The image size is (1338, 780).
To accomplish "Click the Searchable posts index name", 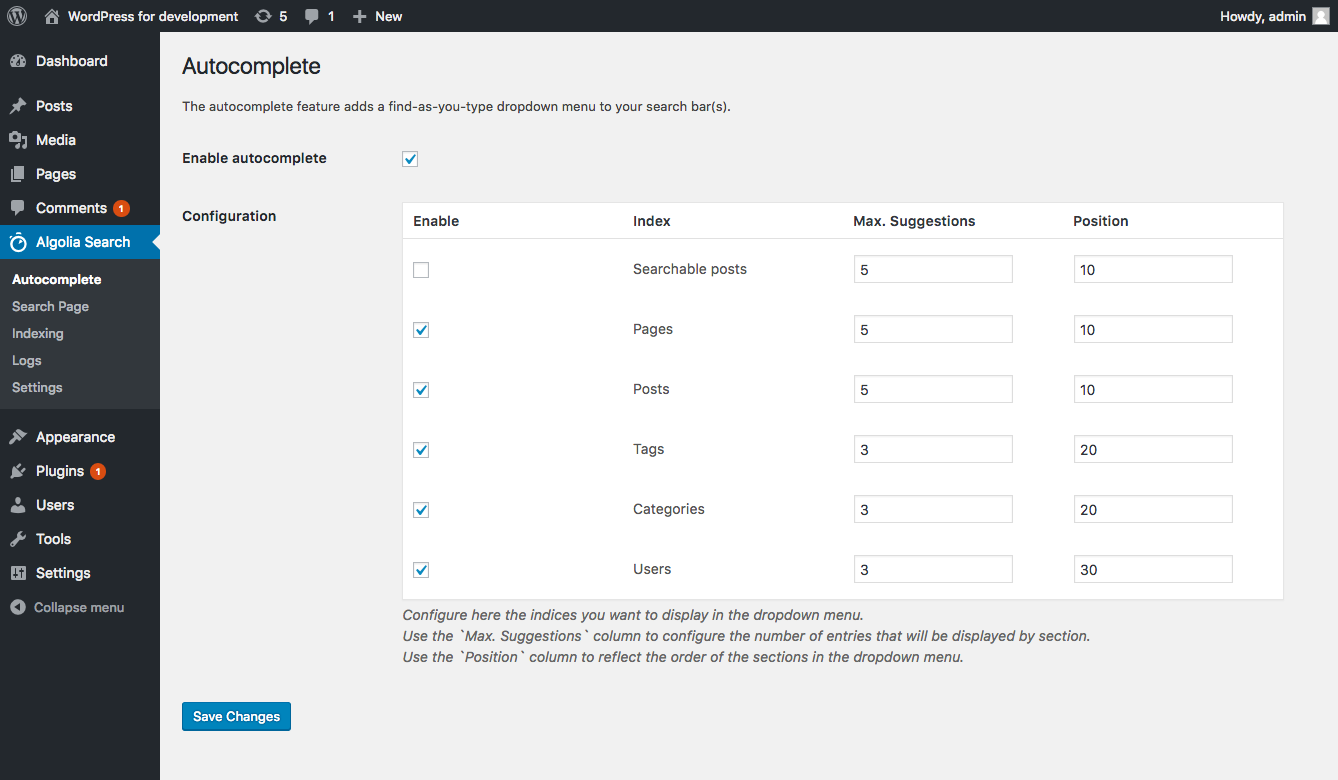I will click(690, 269).
